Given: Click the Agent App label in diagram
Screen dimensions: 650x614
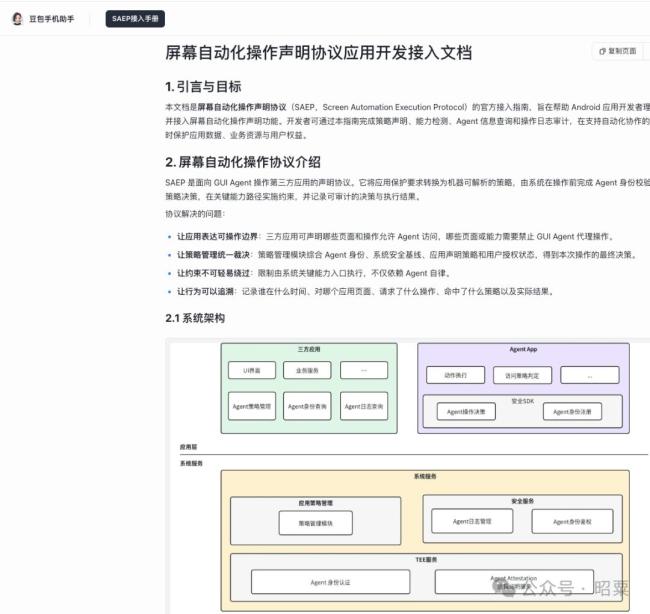Looking at the screenshot, I should [523, 349].
